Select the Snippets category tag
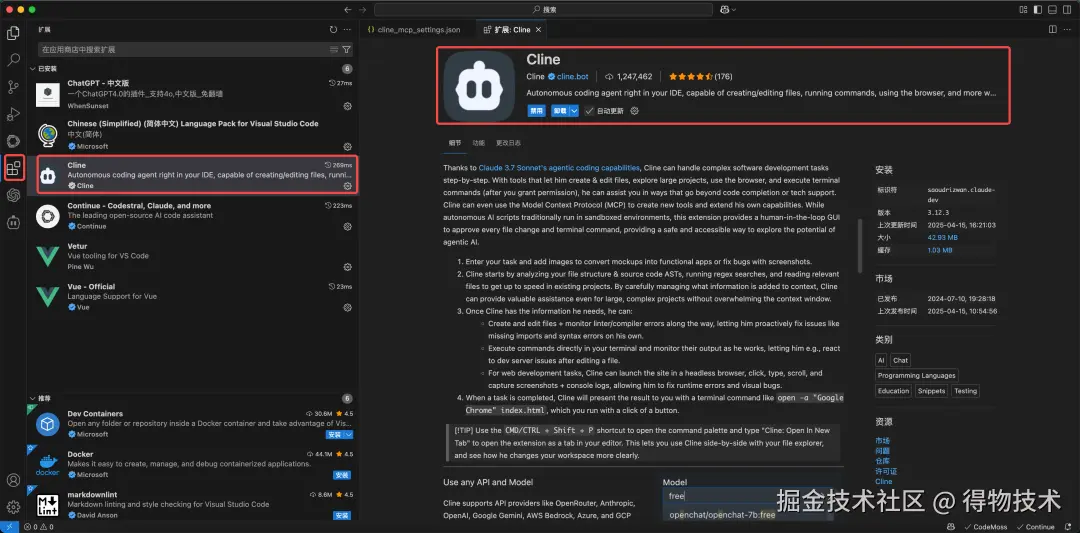The width and height of the screenshot is (1080, 533). click(931, 390)
